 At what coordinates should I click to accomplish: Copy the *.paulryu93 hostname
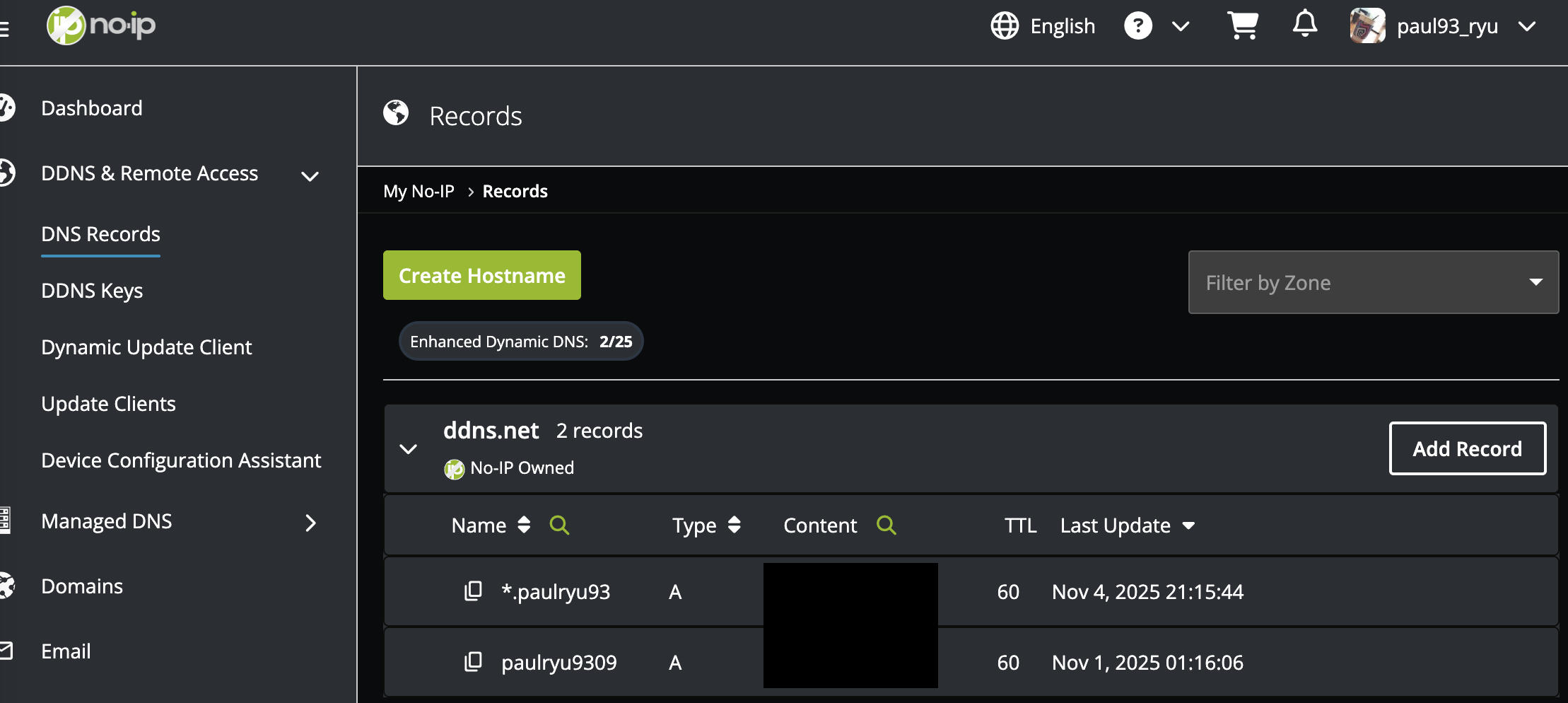[x=473, y=591]
